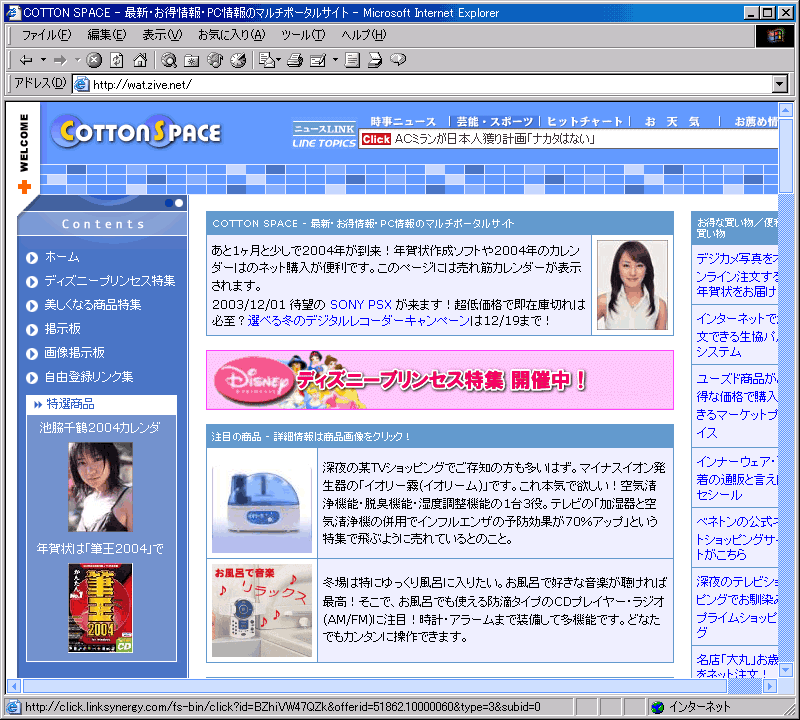The image size is (800, 720).
Task: Open the ツール(T) menu
Action: click(x=303, y=35)
